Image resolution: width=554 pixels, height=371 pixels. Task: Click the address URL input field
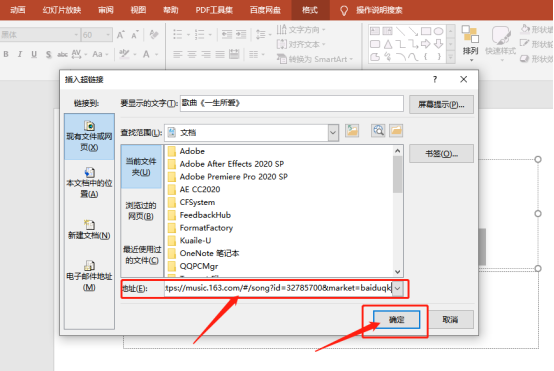[278, 288]
